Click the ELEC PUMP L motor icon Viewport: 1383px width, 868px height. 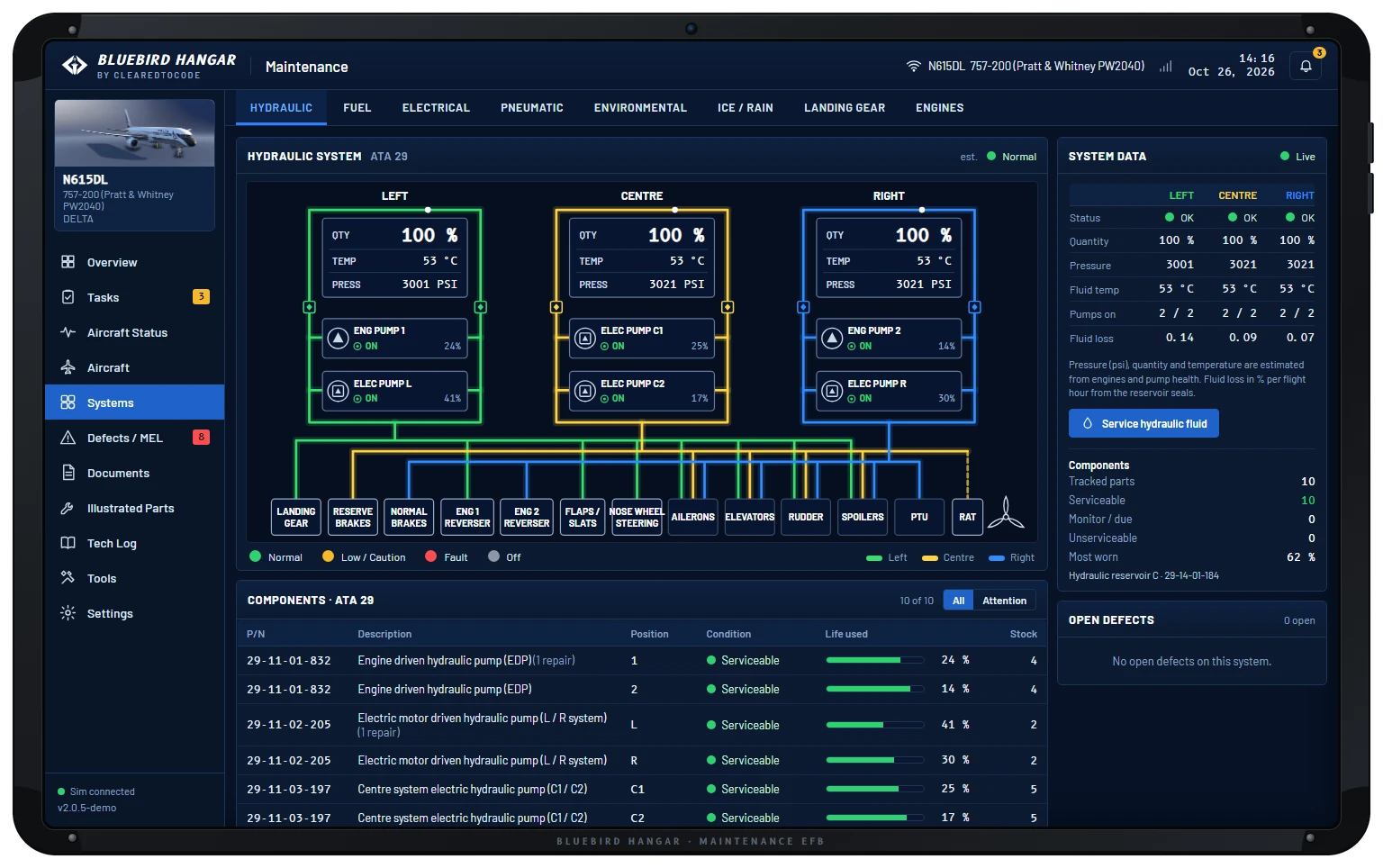[x=338, y=391]
